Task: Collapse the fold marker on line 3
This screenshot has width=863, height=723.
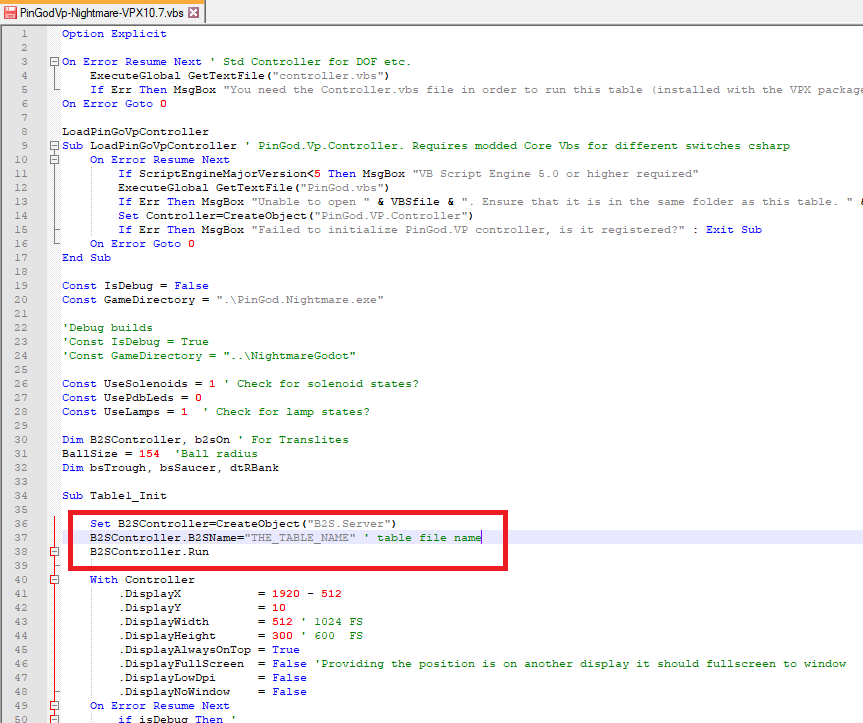Action: tap(54, 62)
